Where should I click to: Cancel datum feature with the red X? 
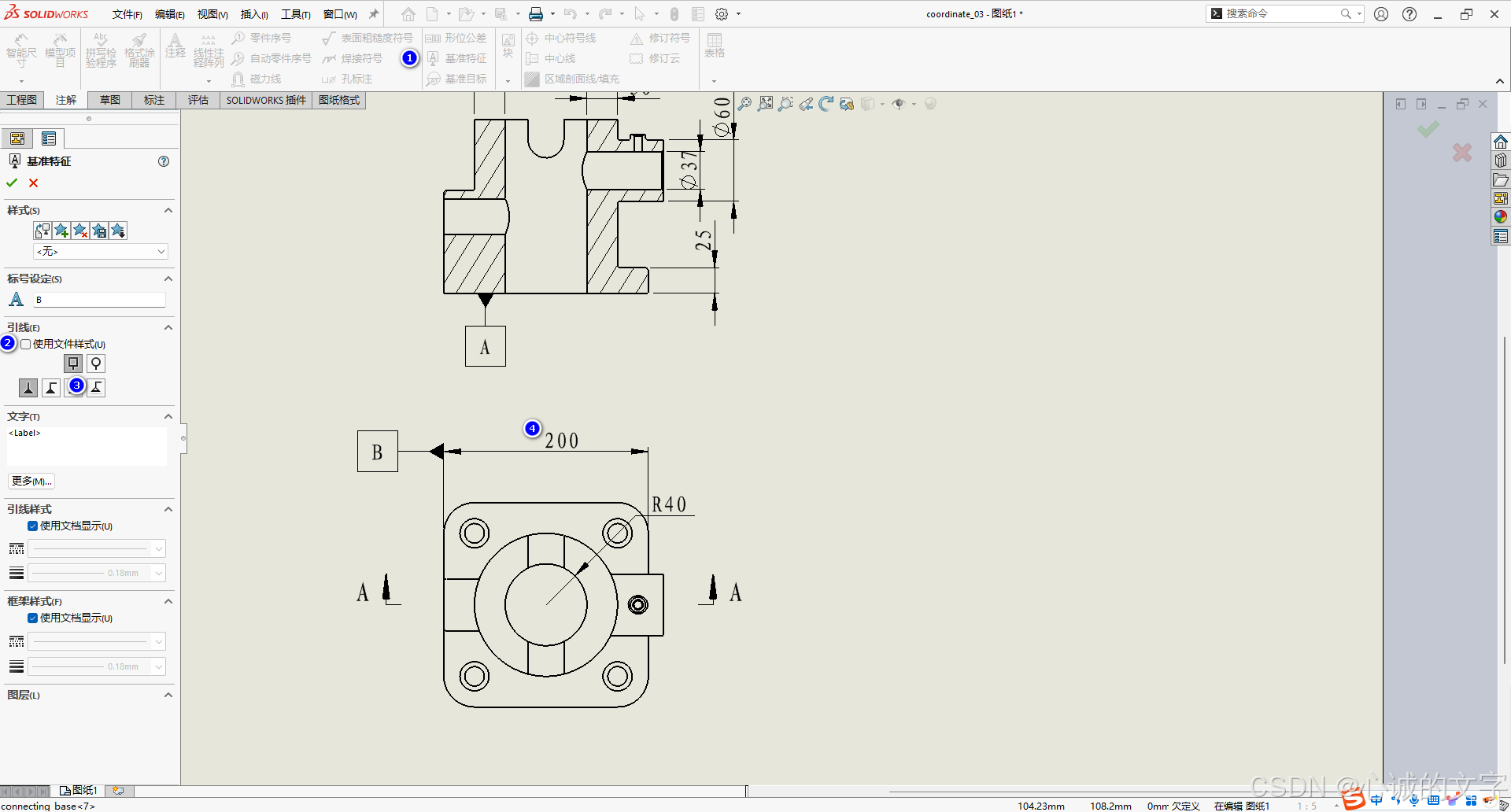coord(33,183)
